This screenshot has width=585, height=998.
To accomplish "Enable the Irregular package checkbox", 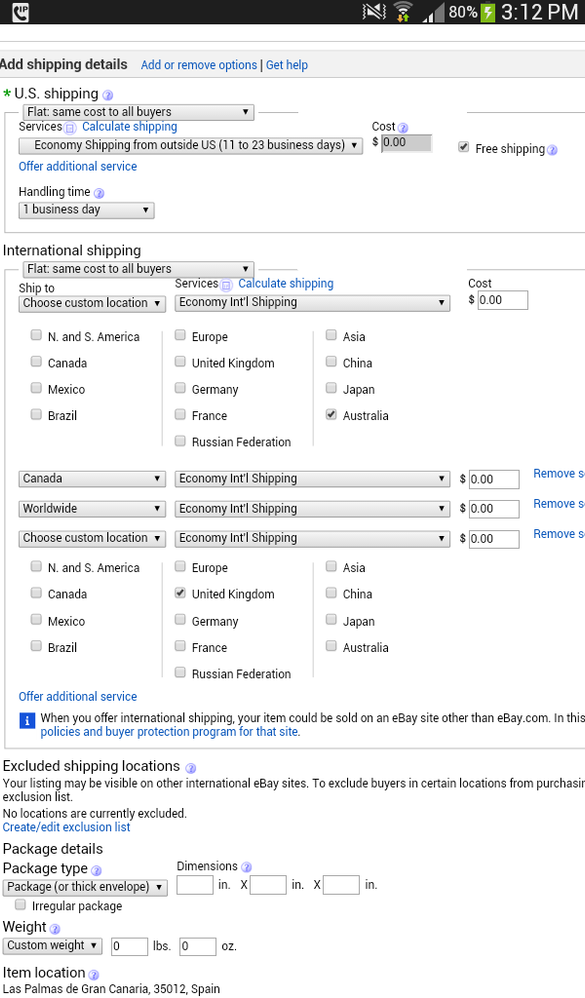I will [20, 904].
